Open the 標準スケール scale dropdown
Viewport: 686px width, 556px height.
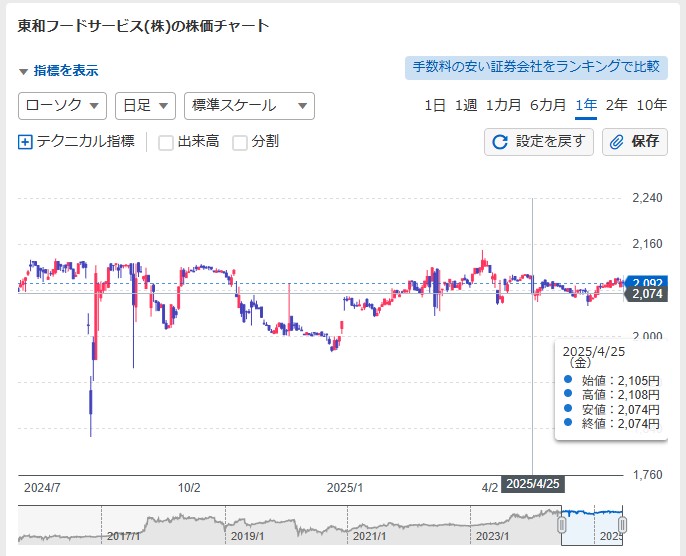pos(249,106)
